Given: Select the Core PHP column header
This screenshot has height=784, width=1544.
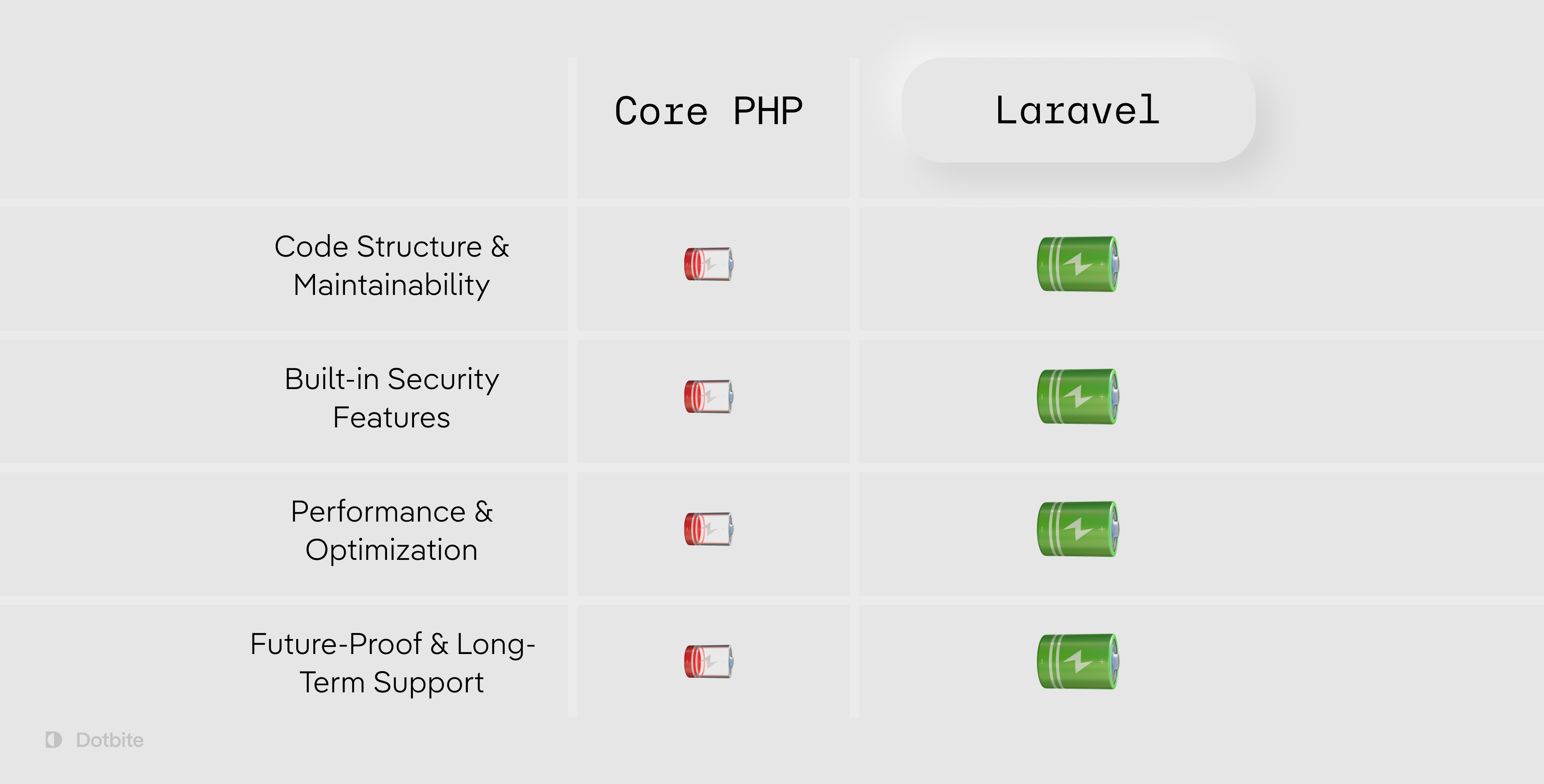Looking at the screenshot, I should [x=709, y=111].
